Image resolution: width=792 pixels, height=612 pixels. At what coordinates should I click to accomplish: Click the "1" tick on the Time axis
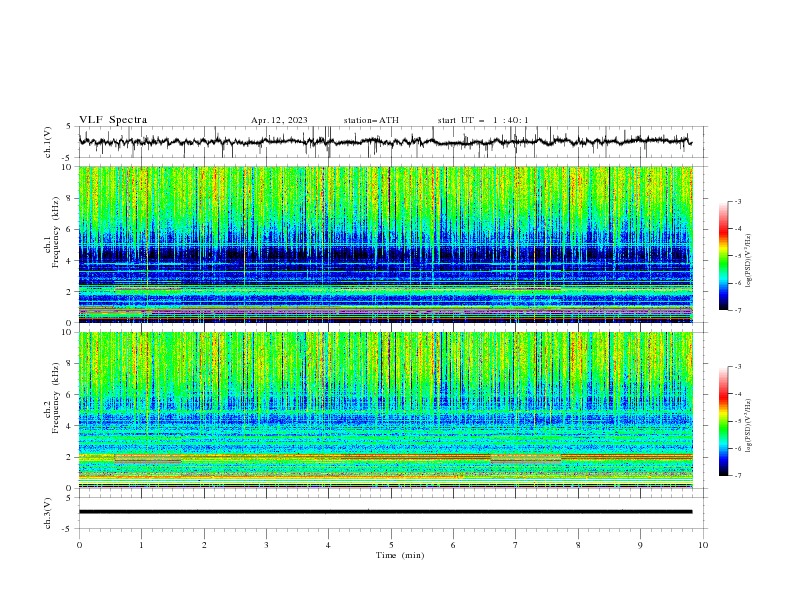click(x=141, y=545)
